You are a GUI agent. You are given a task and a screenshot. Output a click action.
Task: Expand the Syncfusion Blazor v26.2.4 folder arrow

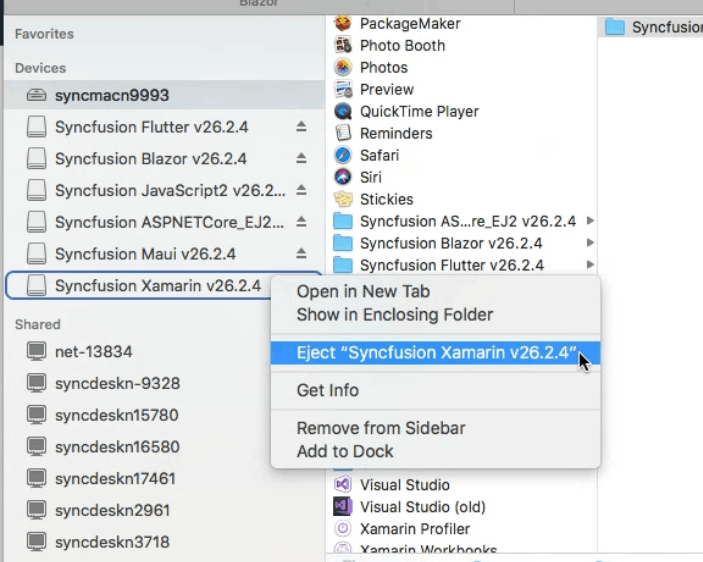[x=590, y=242]
